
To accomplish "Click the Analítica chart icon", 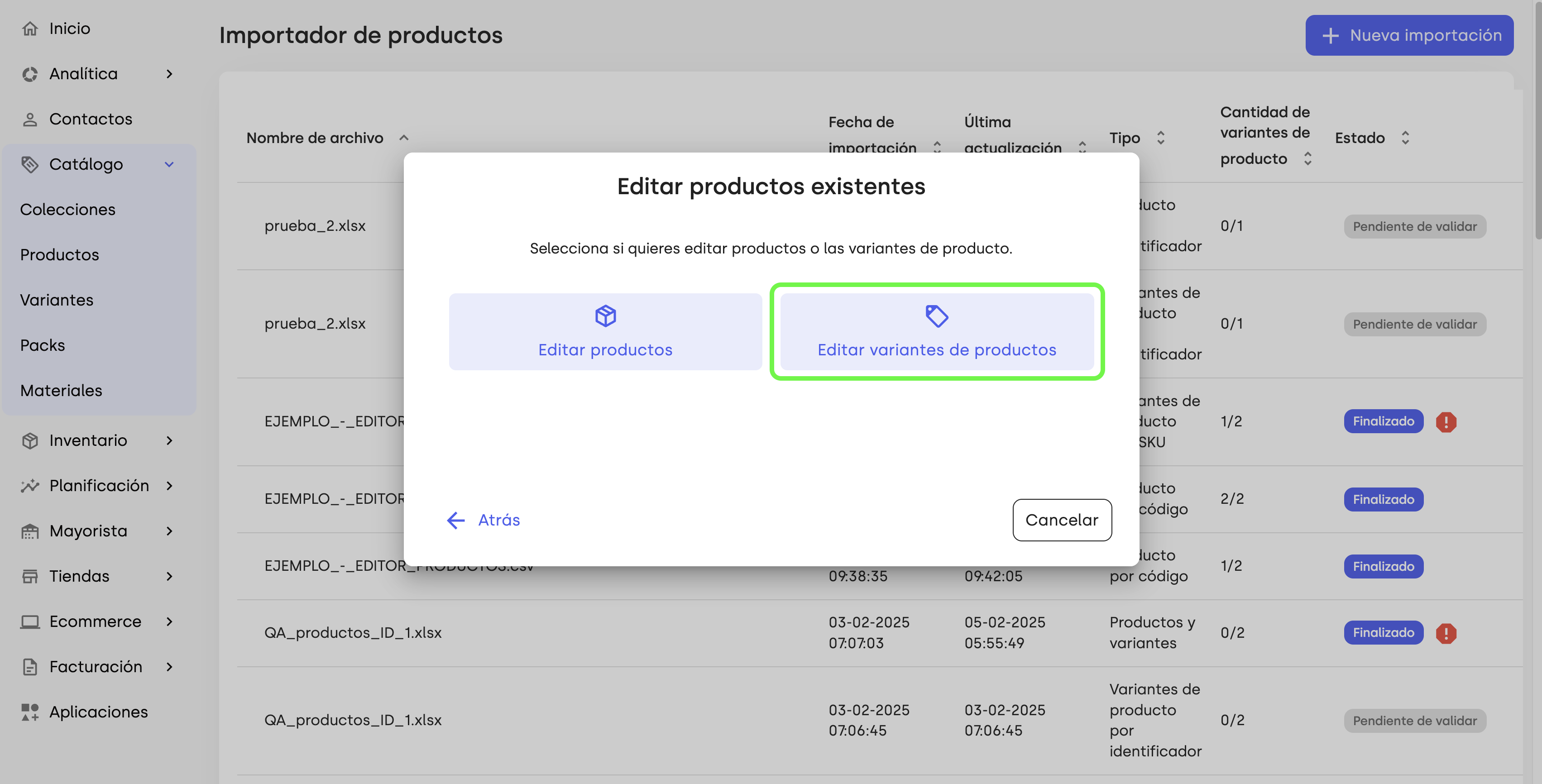I will pos(30,74).
